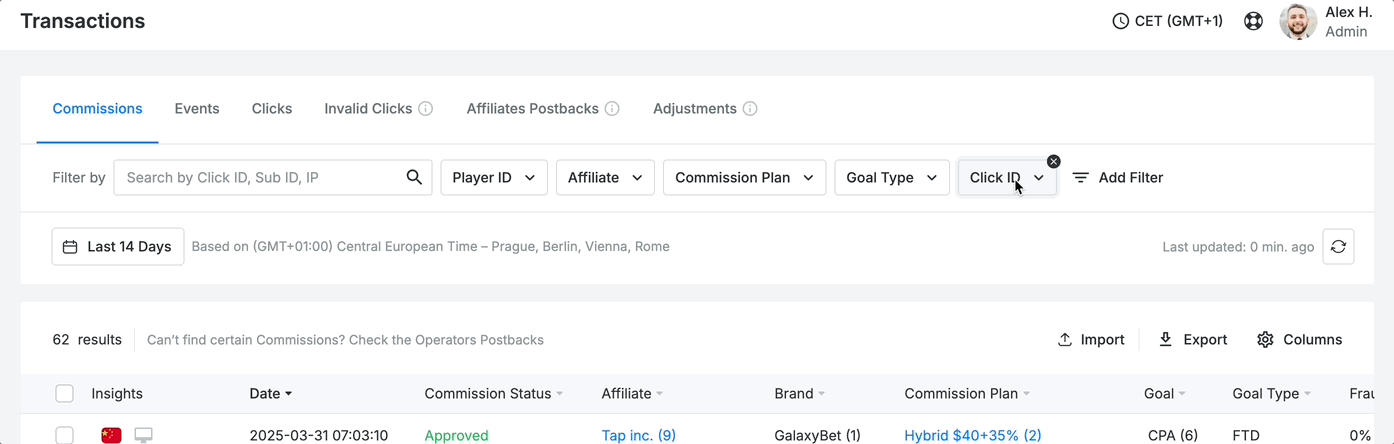The height and width of the screenshot is (444, 1394).
Task: Expand the Player ID filter dropdown
Action: (494, 178)
